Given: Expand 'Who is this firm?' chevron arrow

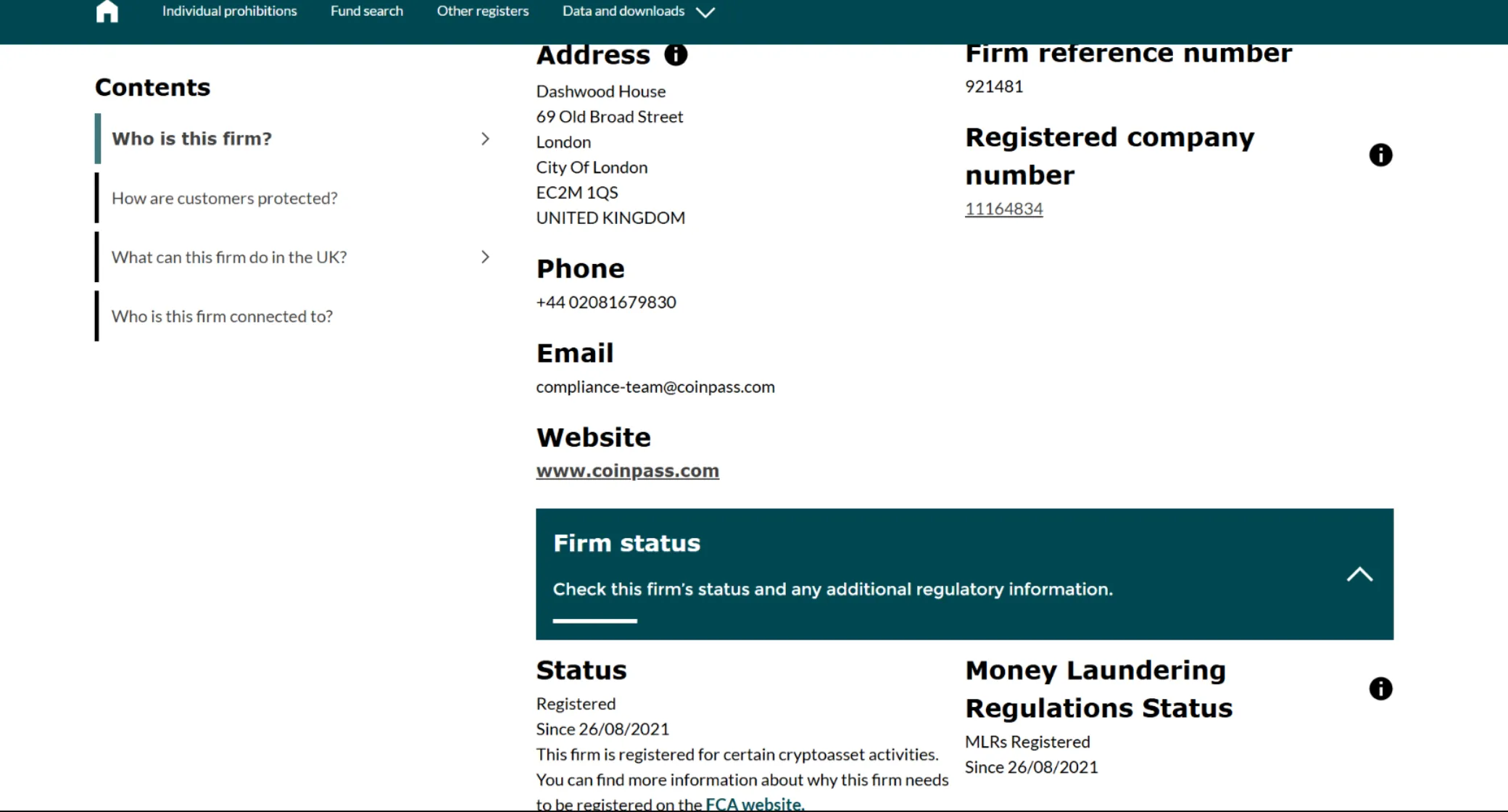Looking at the screenshot, I should pyautogui.click(x=485, y=138).
